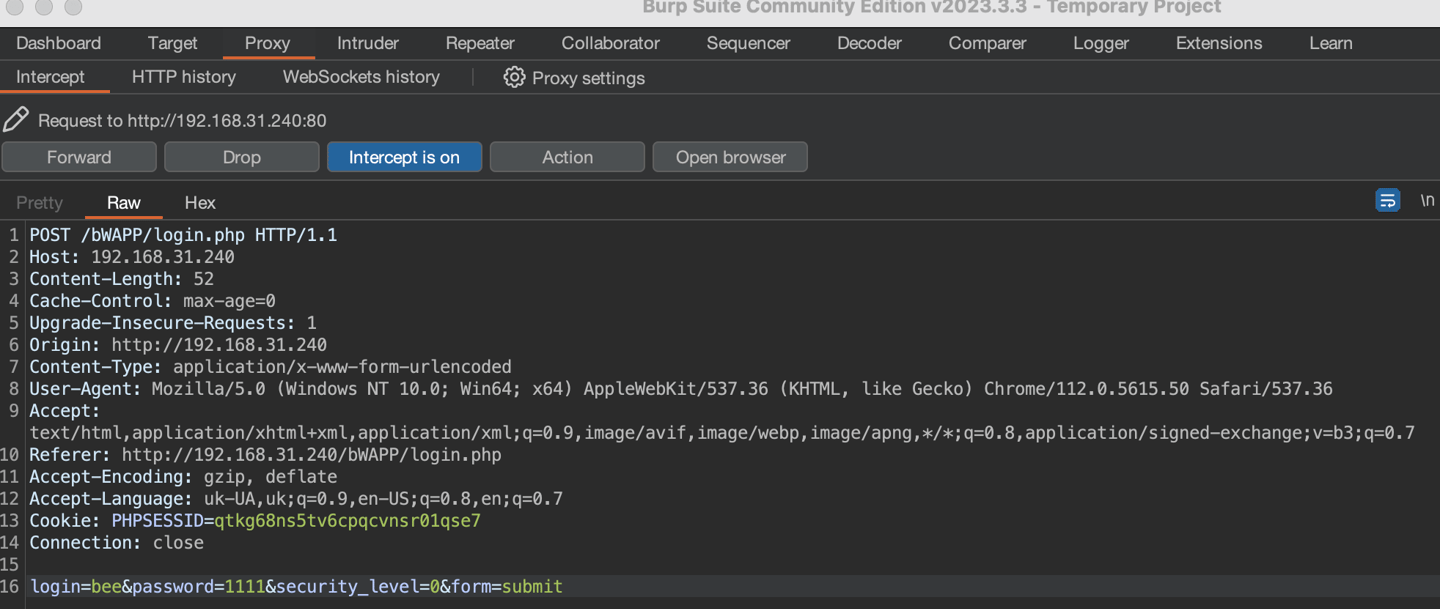This screenshot has height=609, width=1440.
Task: Click the 'Connection: close' header
Action: tap(116, 543)
